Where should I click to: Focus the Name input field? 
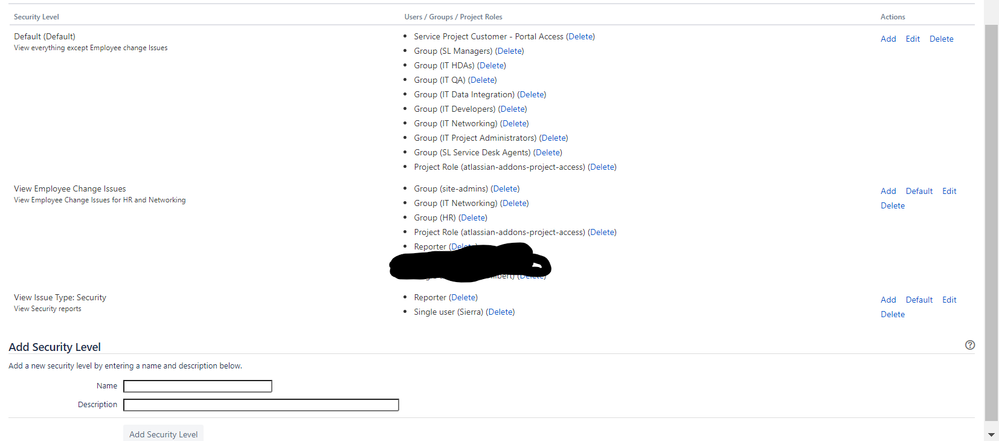(x=198, y=386)
